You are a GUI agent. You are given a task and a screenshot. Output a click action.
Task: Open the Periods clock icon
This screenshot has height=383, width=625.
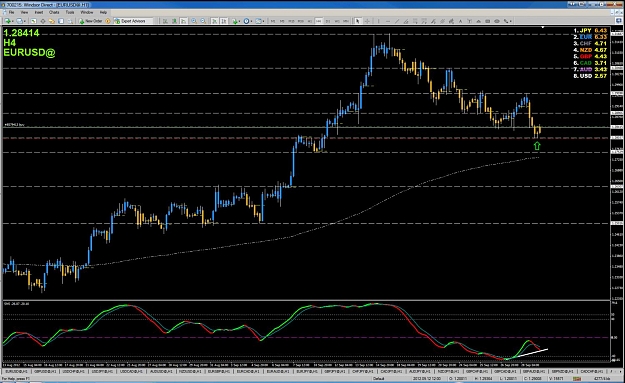246,21
